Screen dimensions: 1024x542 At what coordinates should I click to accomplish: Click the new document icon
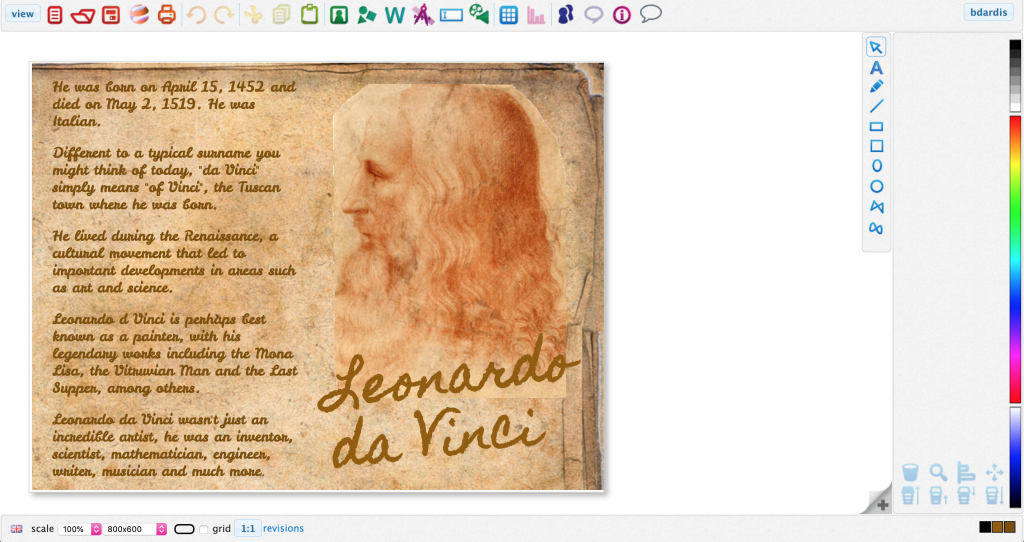pyautogui.click(x=55, y=14)
